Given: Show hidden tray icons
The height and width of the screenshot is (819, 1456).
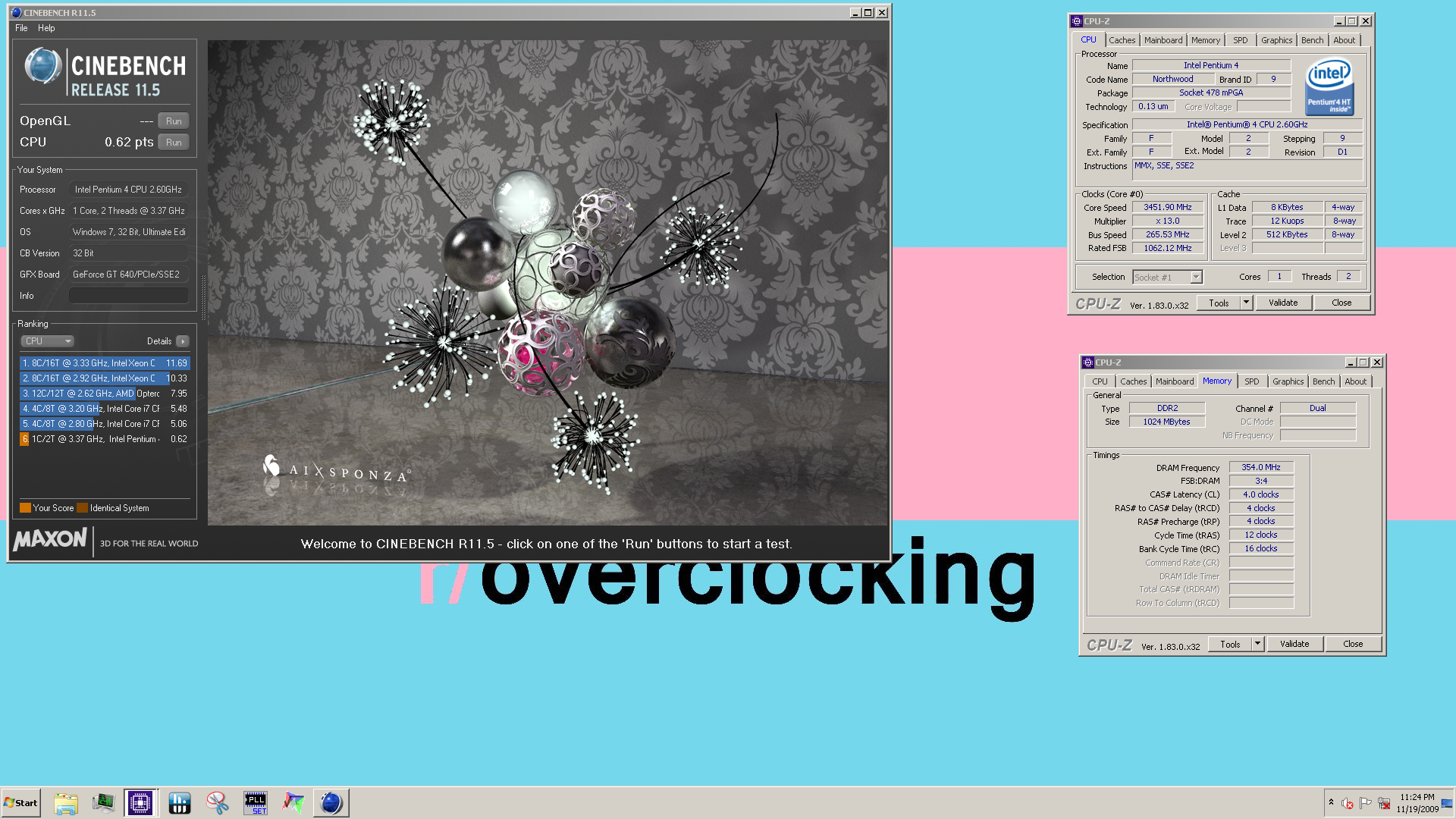Looking at the screenshot, I should (x=1331, y=802).
